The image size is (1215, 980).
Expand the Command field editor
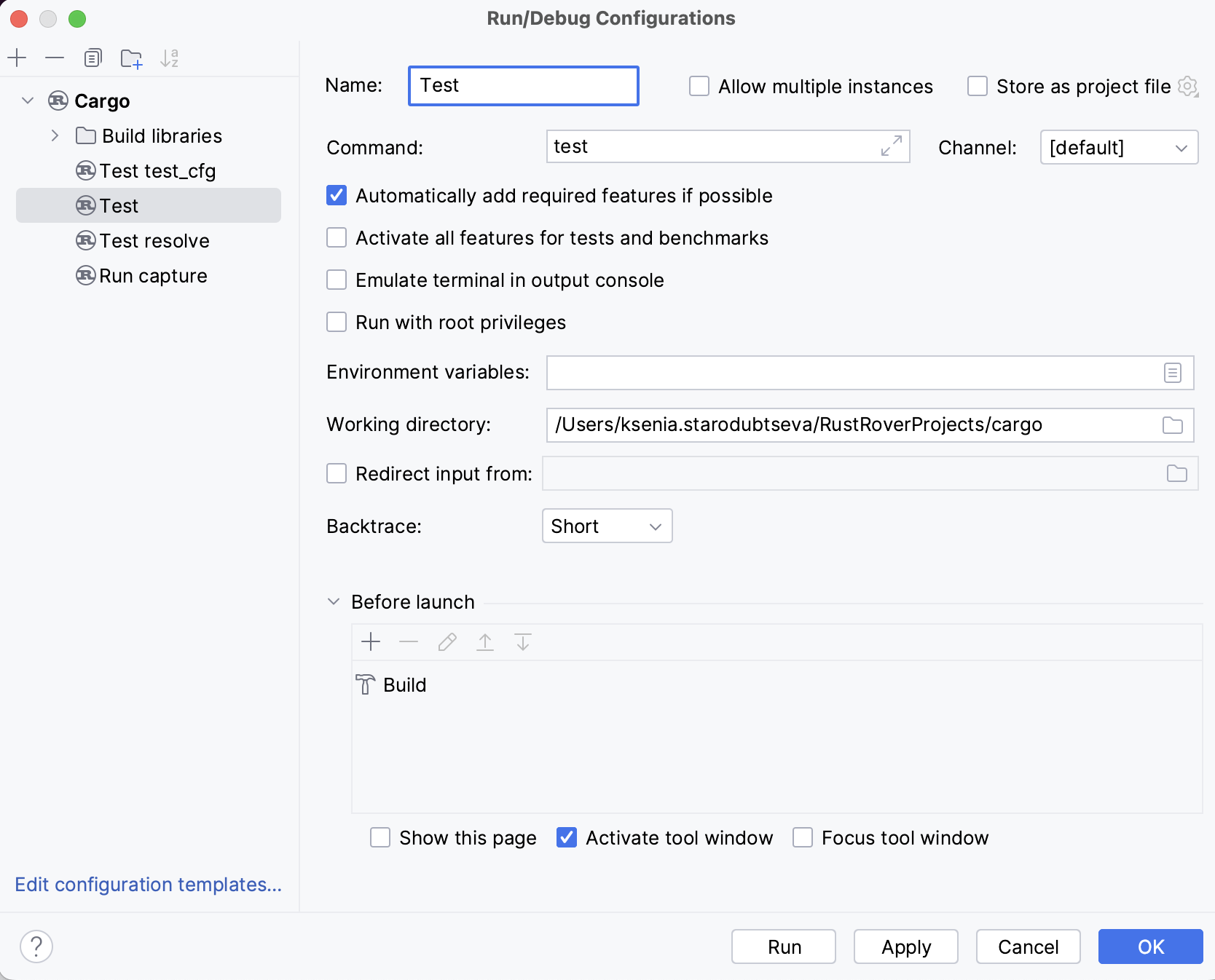point(892,146)
